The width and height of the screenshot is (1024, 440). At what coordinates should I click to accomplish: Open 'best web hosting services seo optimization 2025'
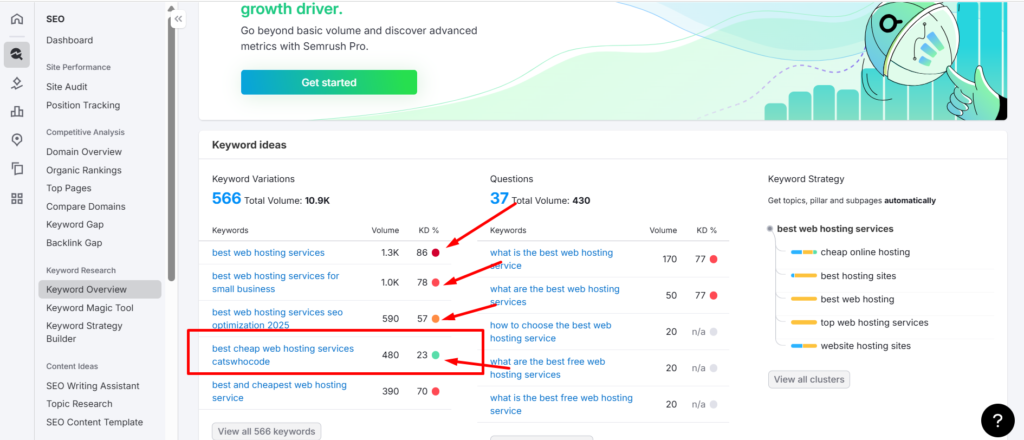277,319
